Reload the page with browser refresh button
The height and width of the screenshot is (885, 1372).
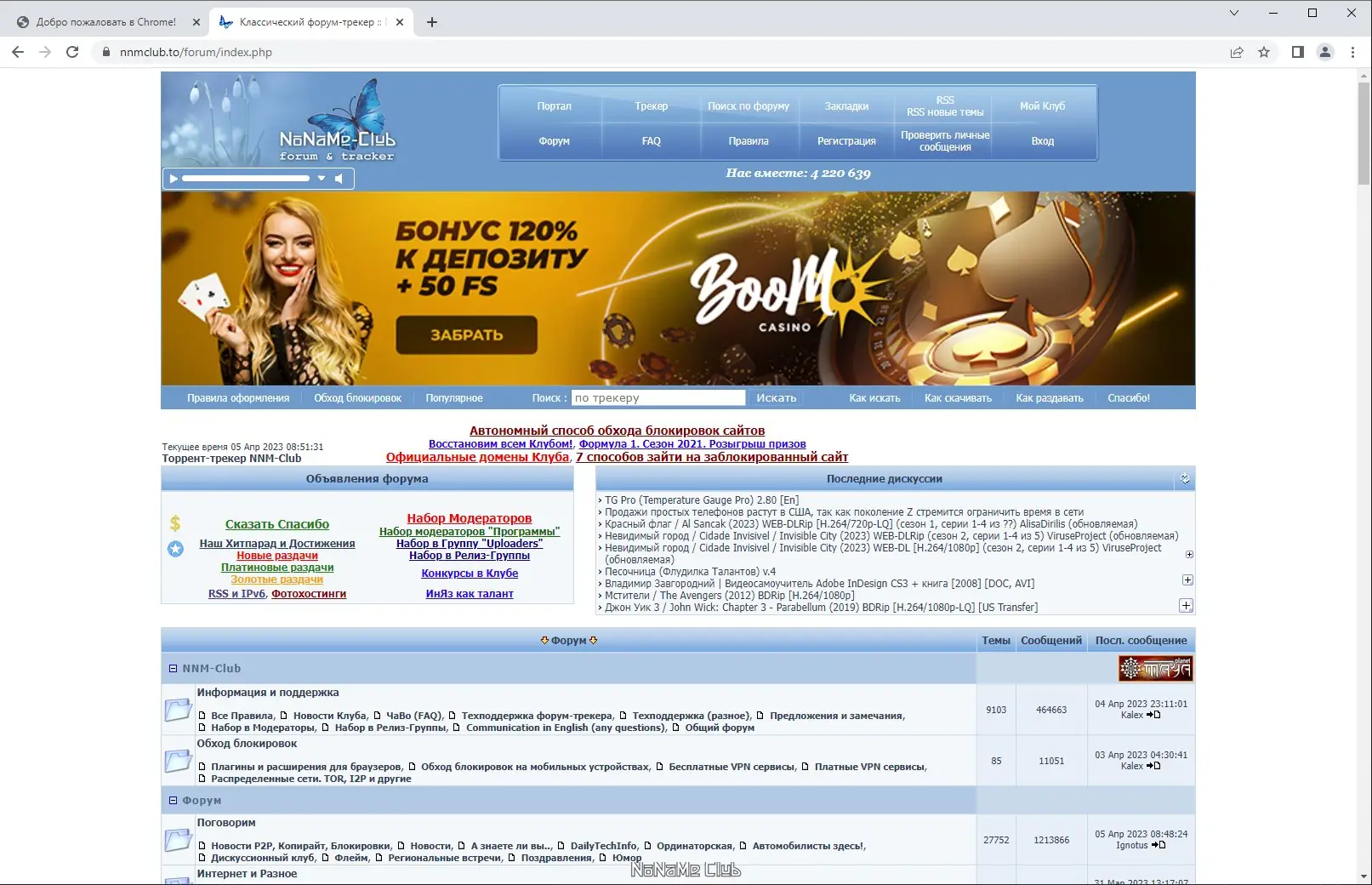(x=72, y=52)
